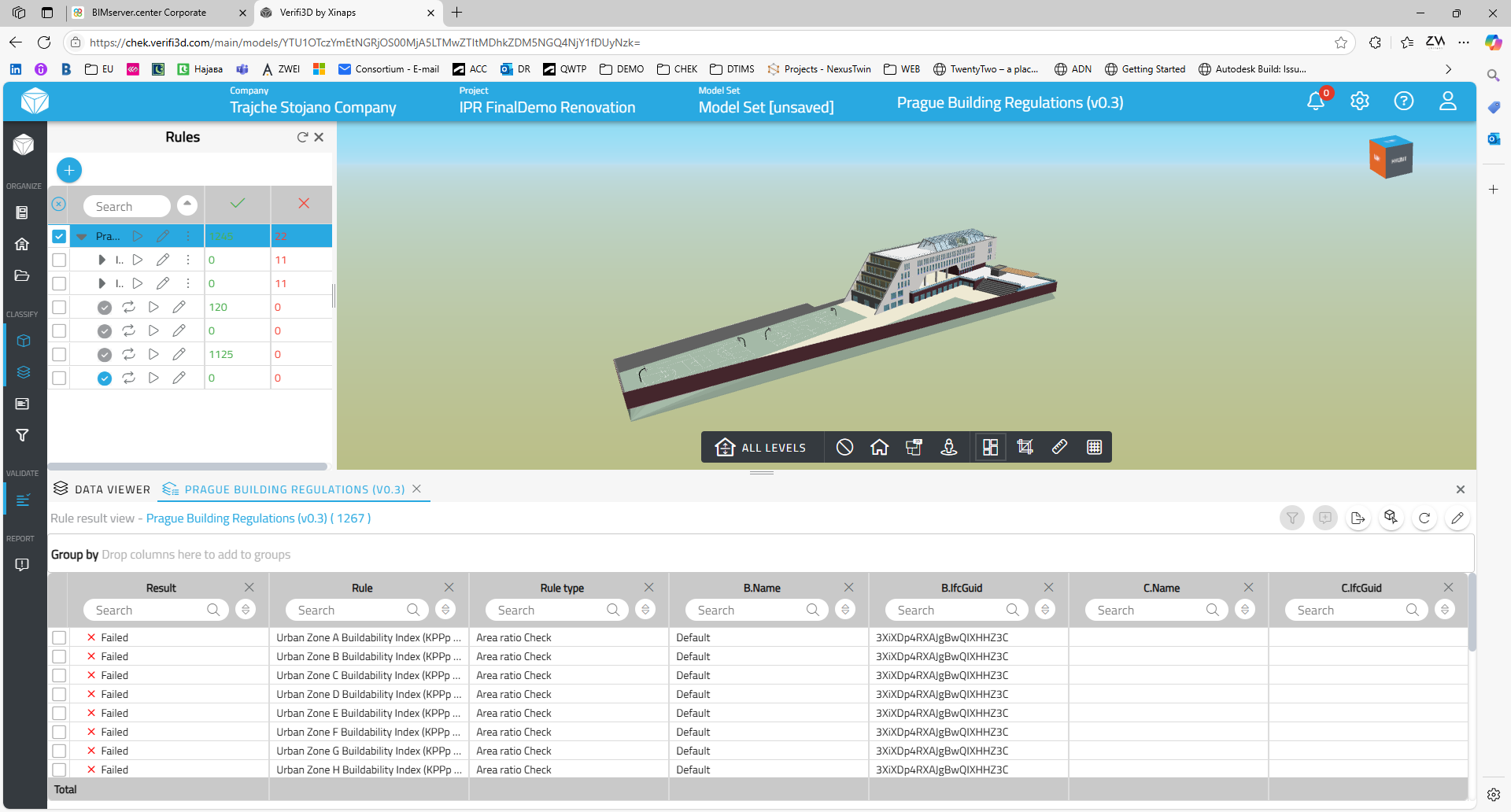Activate the measure ruler tool in viewer toolbar
The image size is (1511, 812).
[x=1059, y=447]
